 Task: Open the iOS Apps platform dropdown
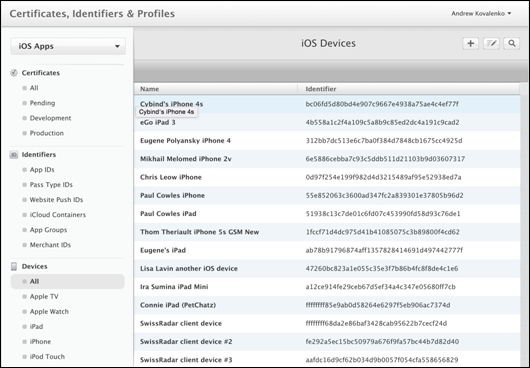(68, 46)
